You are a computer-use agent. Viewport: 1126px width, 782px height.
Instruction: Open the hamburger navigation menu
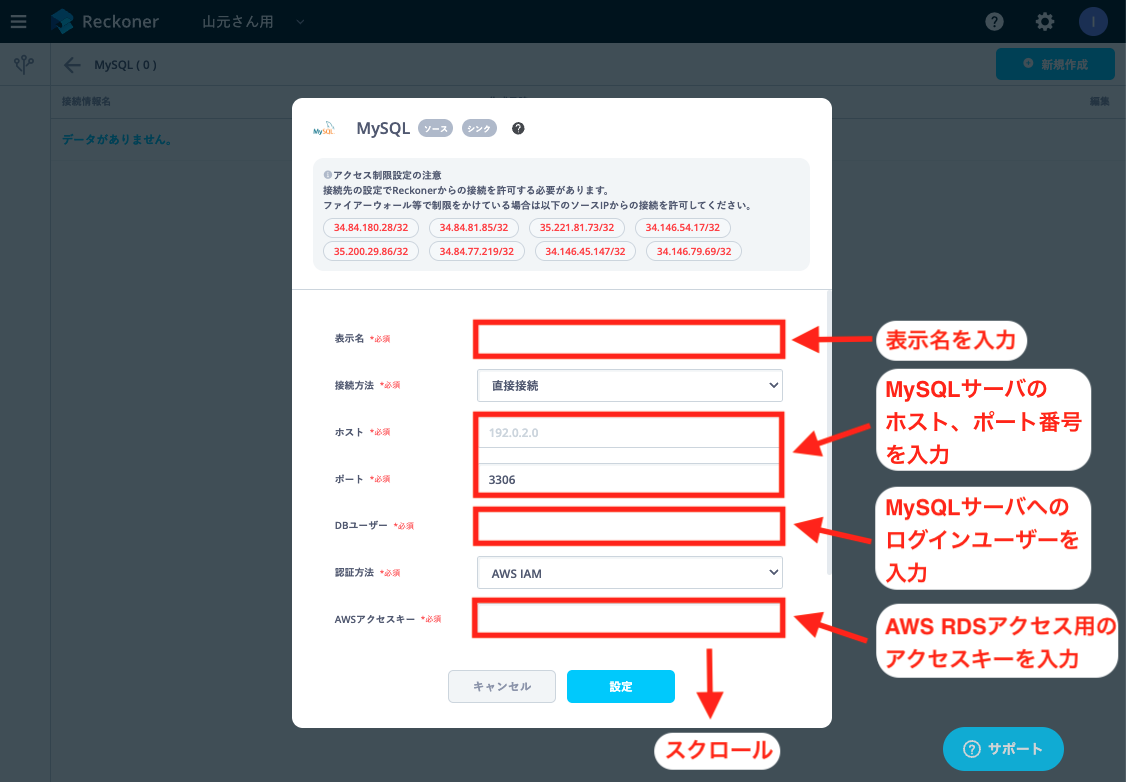pyautogui.click(x=19, y=22)
